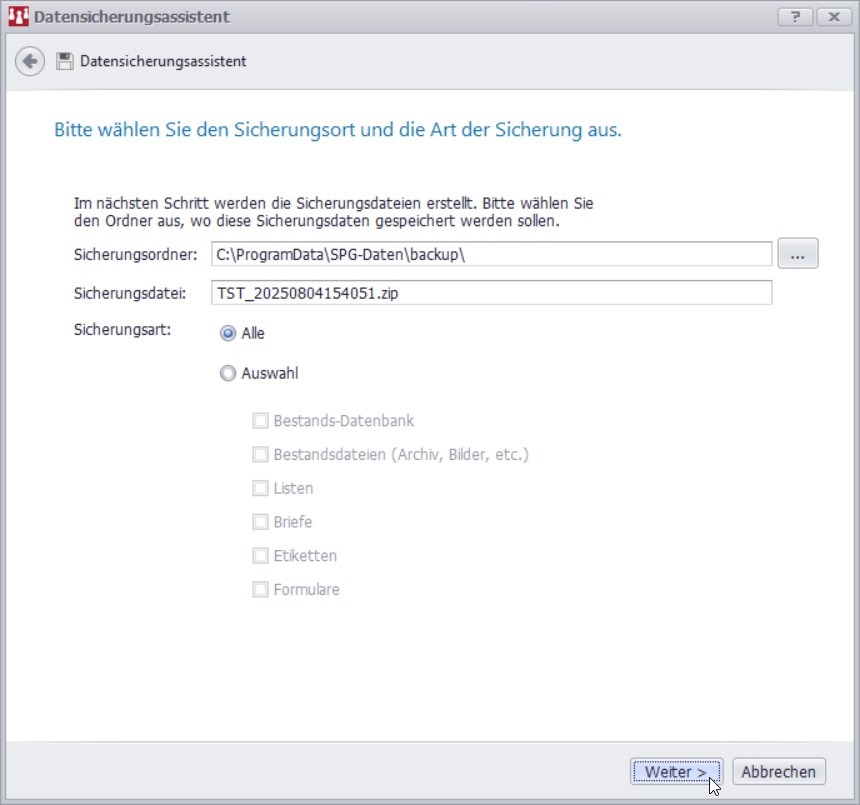Screen dimensions: 860x805
Task: Open help with the question mark button
Action: [x=794, y=17]
